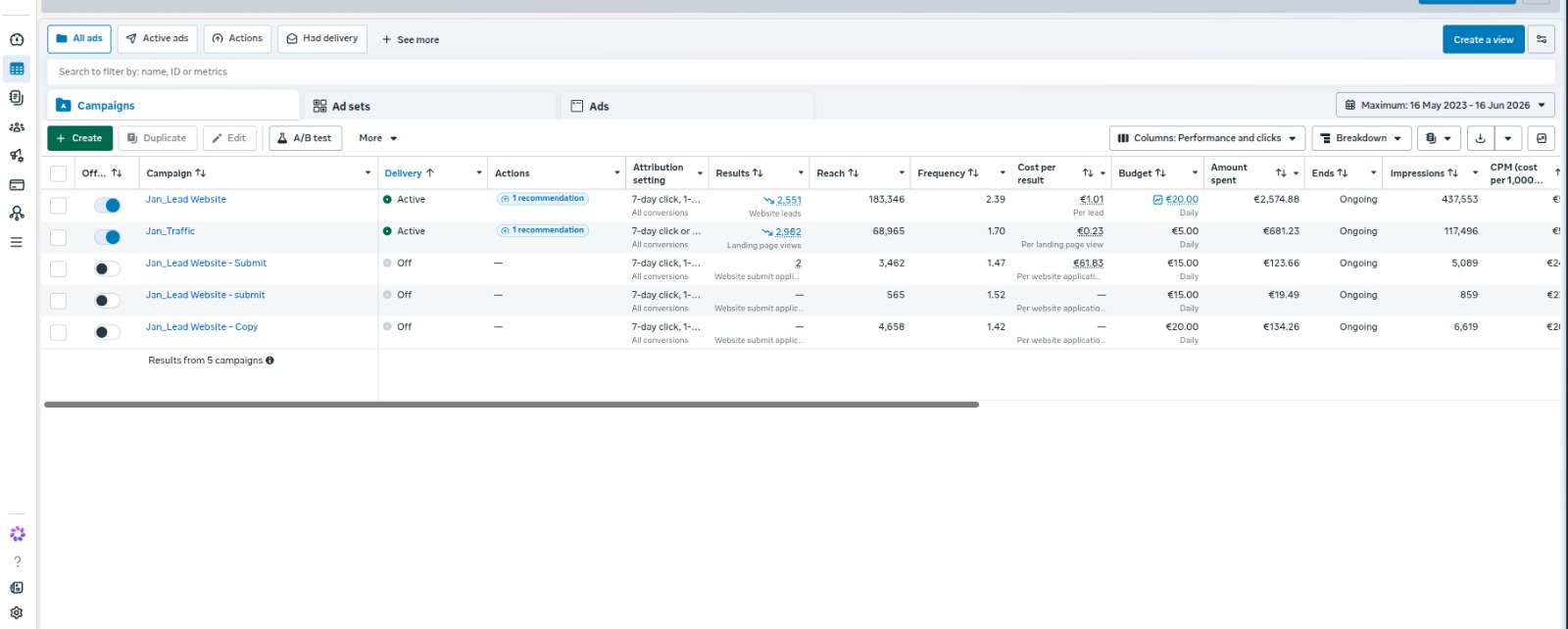This screenshot has height=629, width=1568.
Task: Sort the Reach column
Action: pos(853,173)
